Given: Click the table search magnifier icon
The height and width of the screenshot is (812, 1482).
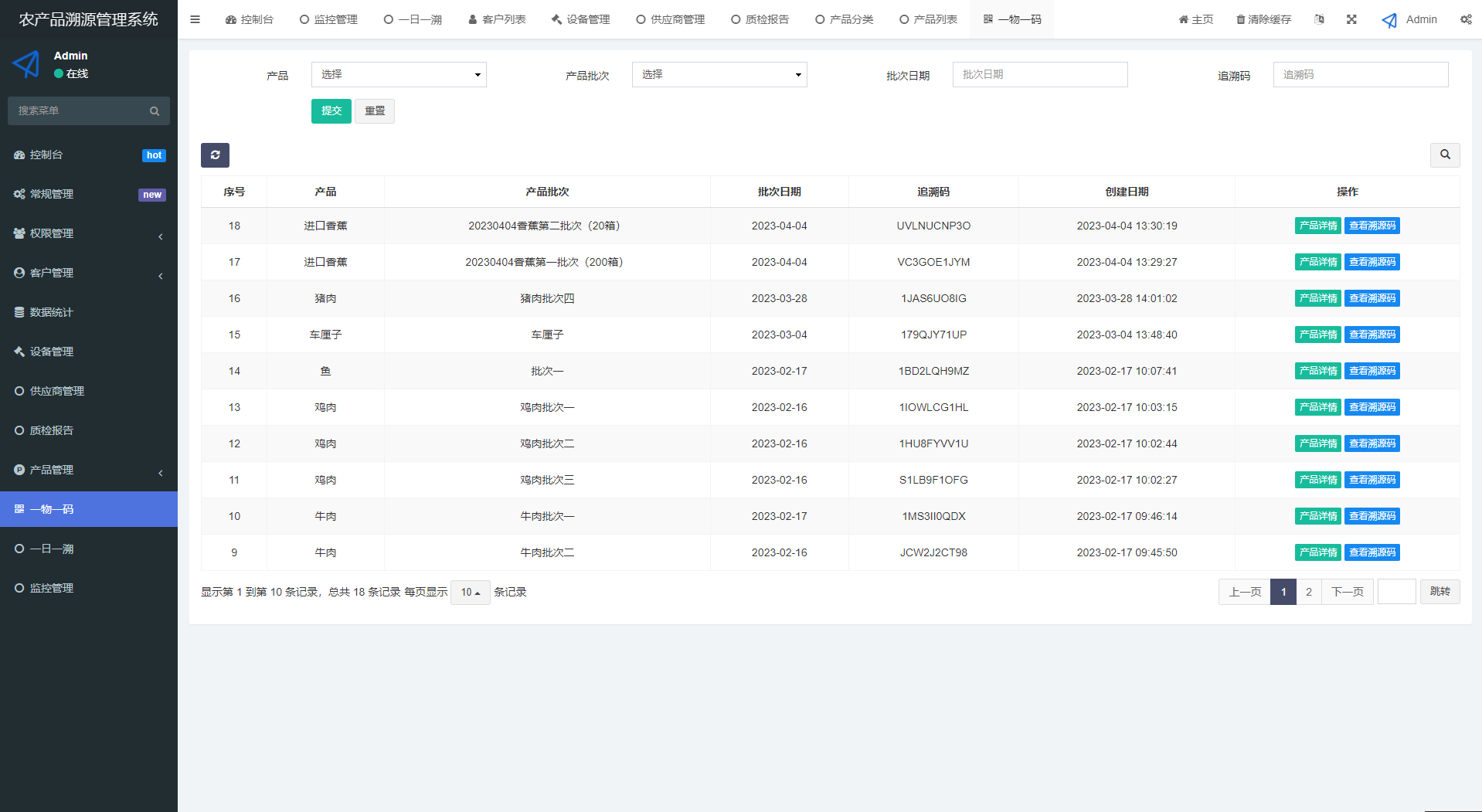Looking at the screenshot, I should (x=1444, y=155).
